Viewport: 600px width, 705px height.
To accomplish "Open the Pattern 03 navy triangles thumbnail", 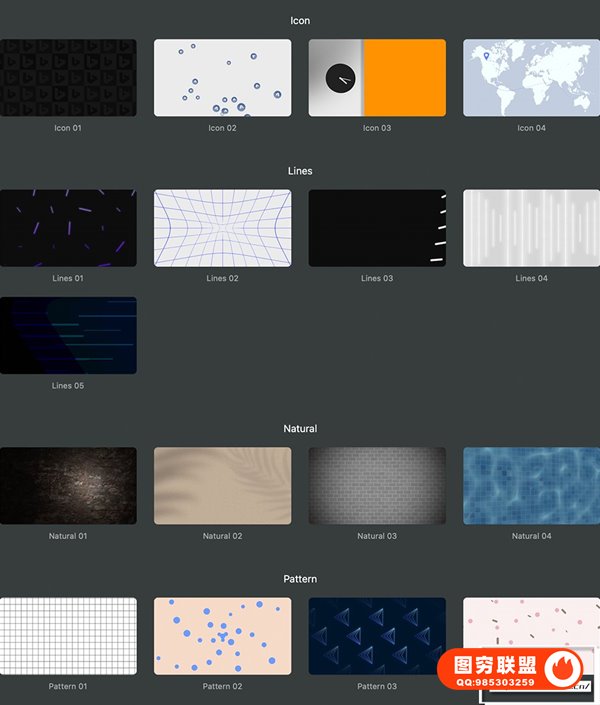I will [377, 636].
